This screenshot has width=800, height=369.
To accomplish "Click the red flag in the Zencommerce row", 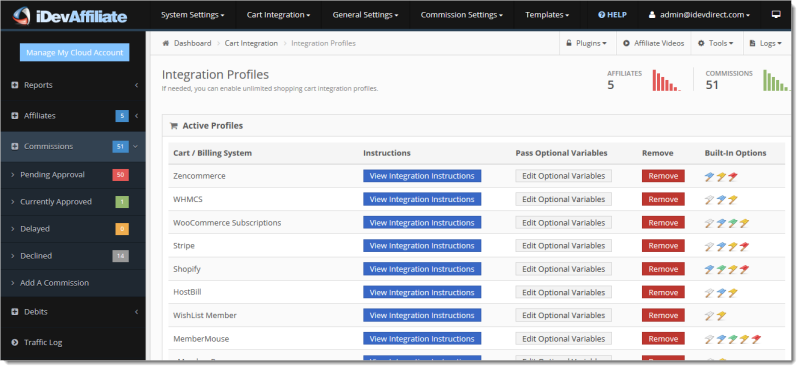I will pyautogui.click(x=733, y=177).
